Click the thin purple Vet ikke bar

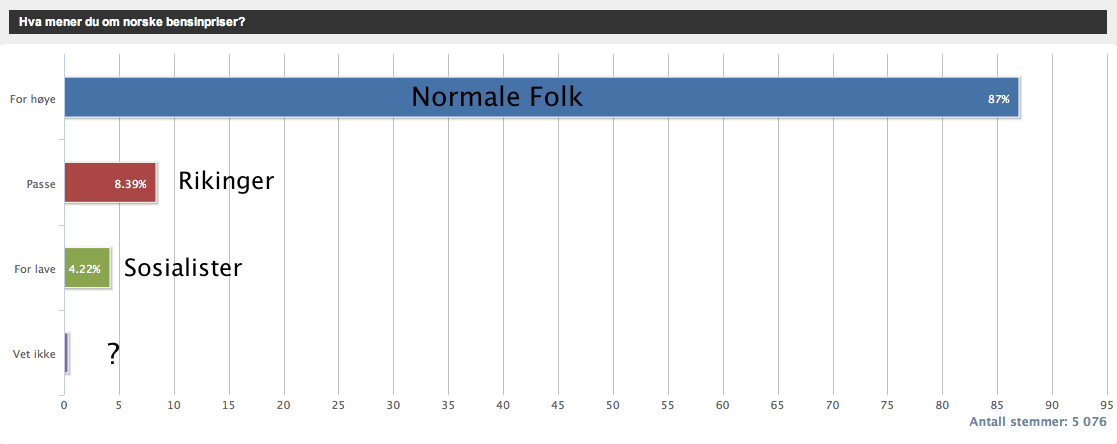66,353
